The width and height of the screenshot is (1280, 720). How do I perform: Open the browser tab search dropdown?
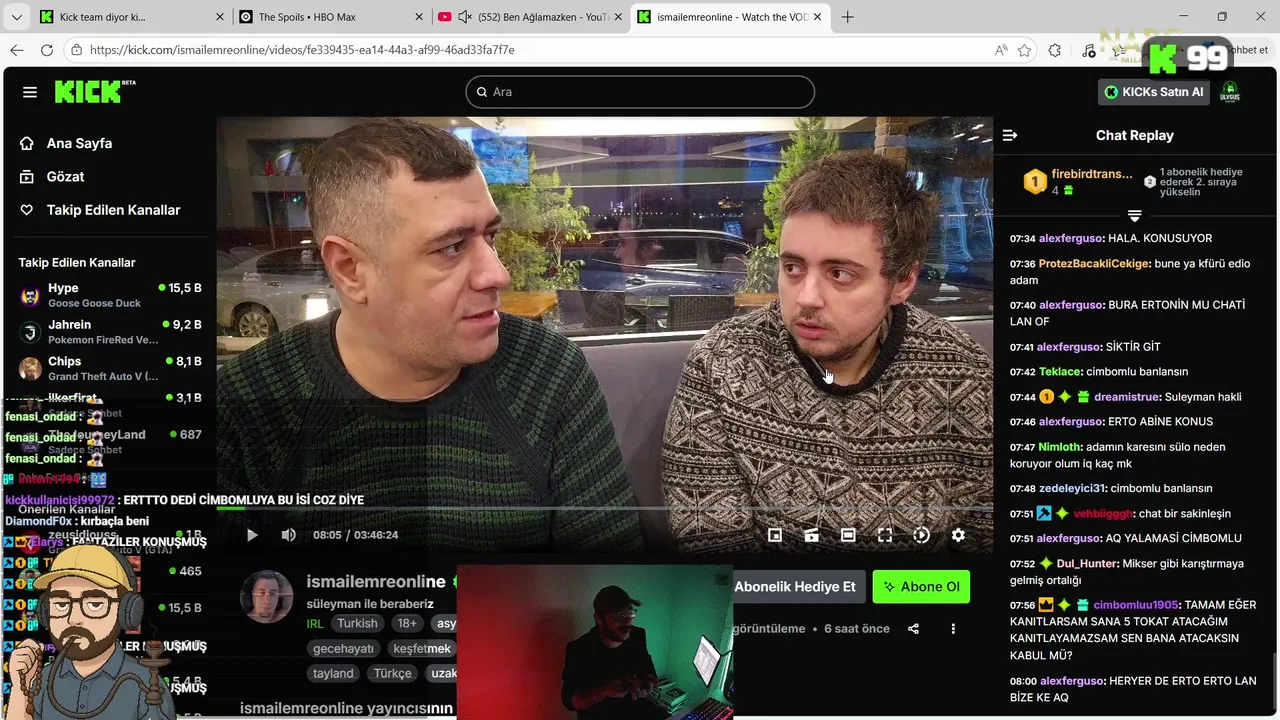pos(16,17)
